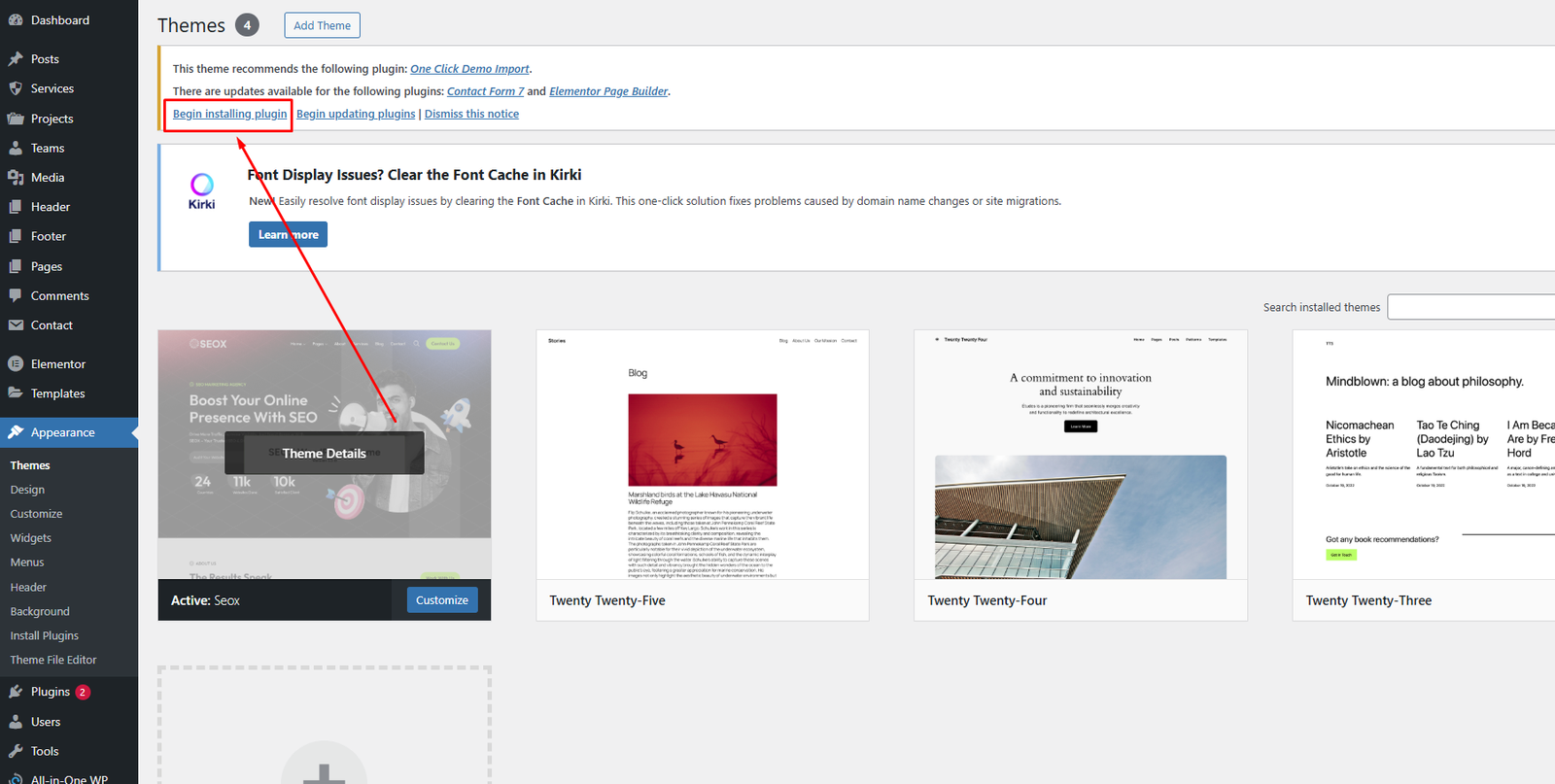Click the Media library icon

tap(16, 178)
